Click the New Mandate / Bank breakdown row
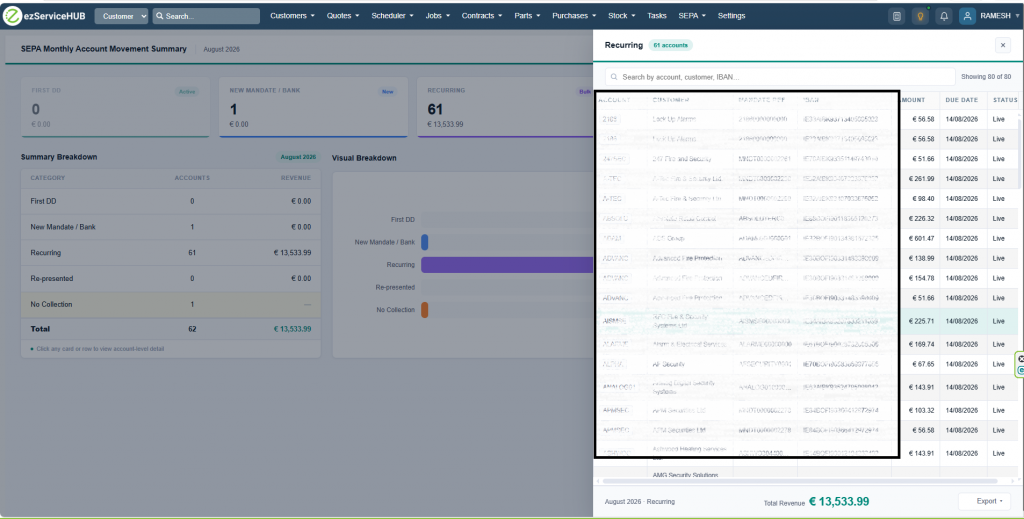The height and width of the screenshot is (519, 1024). (170, 227)
